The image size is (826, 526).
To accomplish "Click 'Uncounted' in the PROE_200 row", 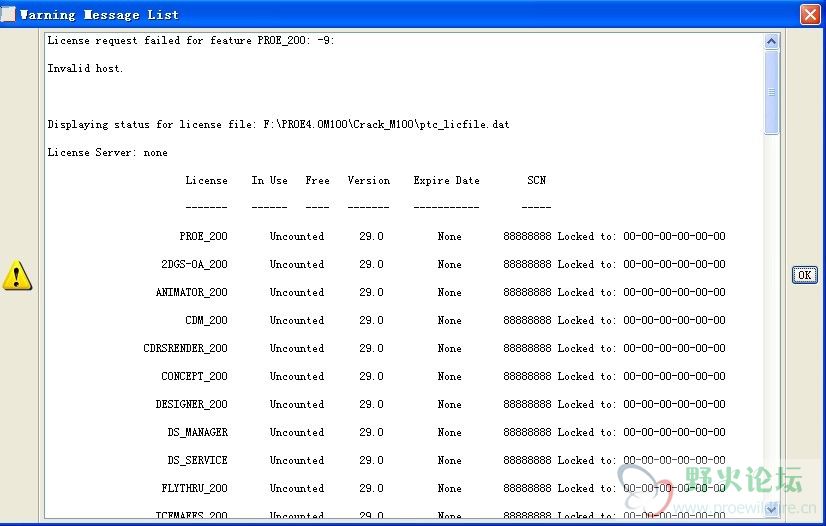I will pyautogui.click(x=297, y=236).
